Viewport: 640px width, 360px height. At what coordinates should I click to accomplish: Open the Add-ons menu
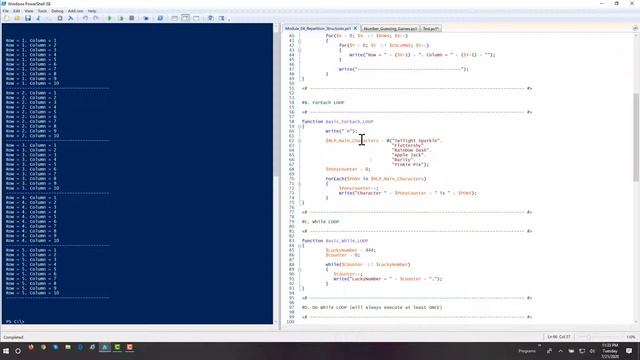pos(75,11)
